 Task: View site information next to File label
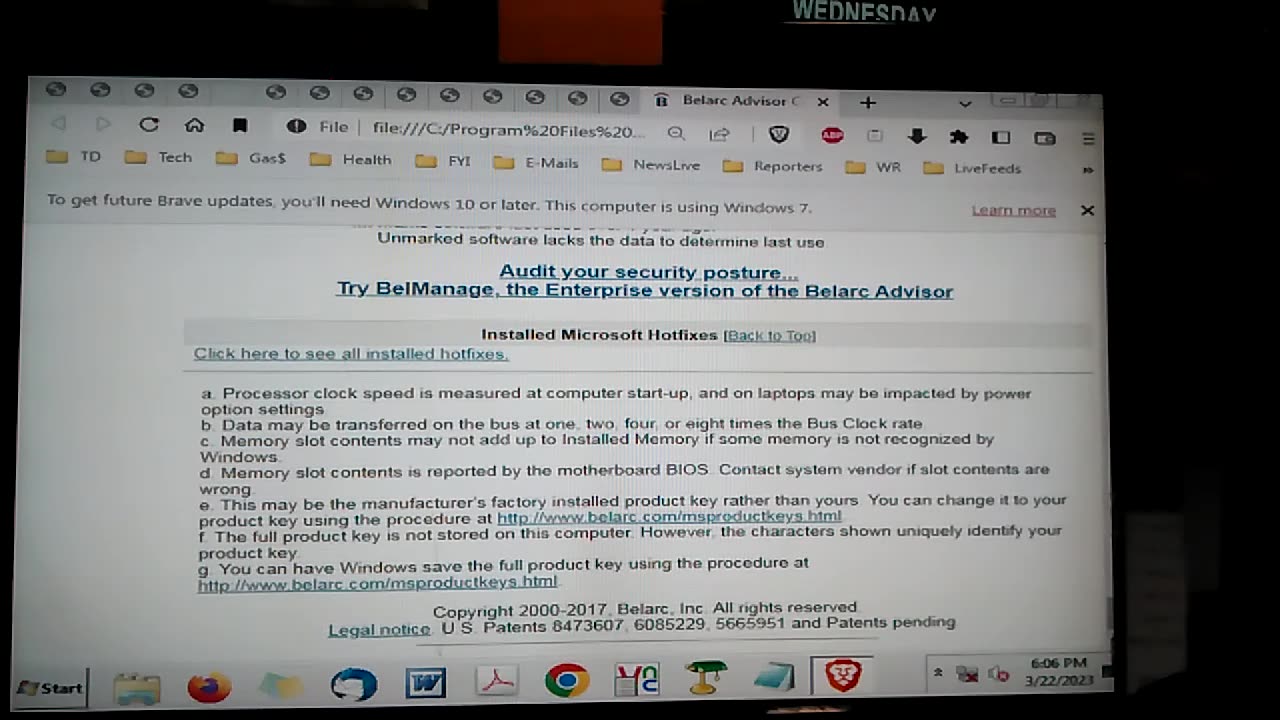point(296,127)
